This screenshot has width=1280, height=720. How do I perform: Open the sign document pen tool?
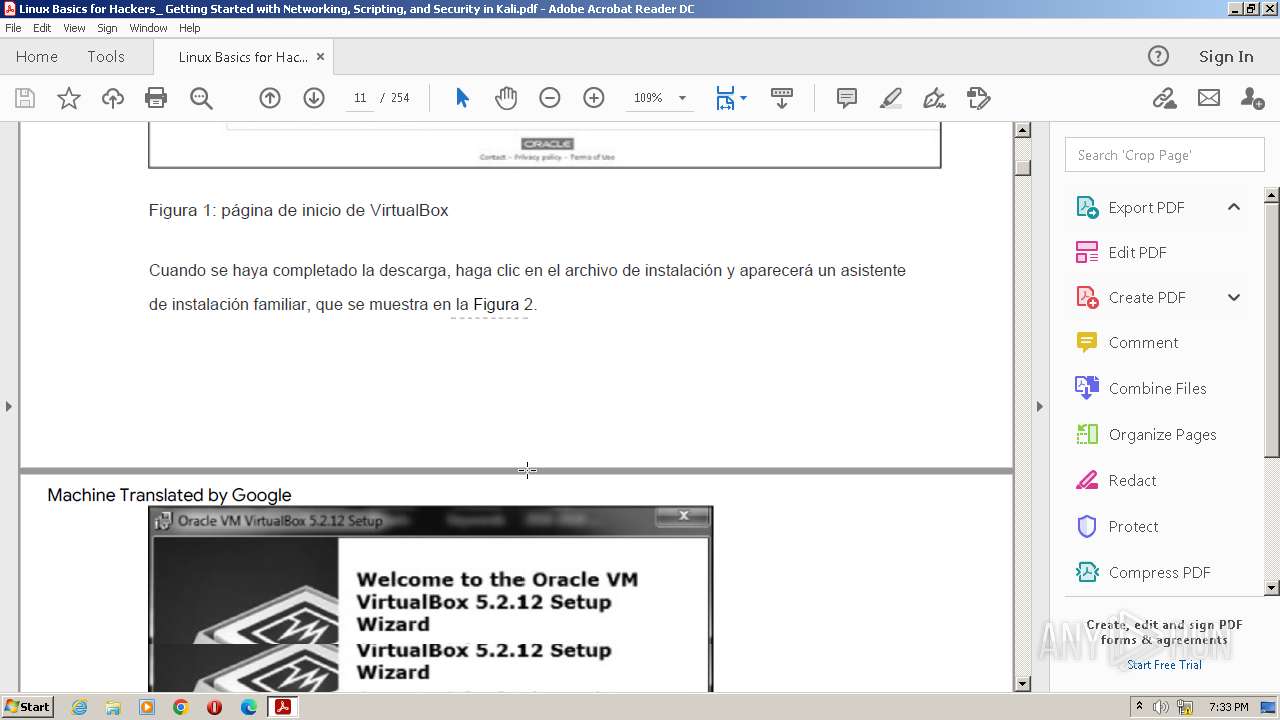pos(935,98)
